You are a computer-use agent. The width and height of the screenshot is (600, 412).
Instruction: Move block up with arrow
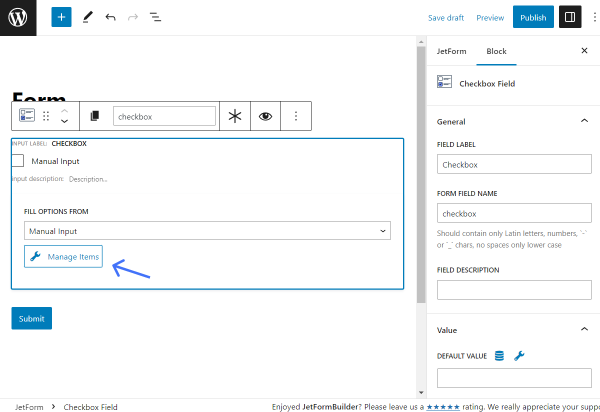coord(64,111)
